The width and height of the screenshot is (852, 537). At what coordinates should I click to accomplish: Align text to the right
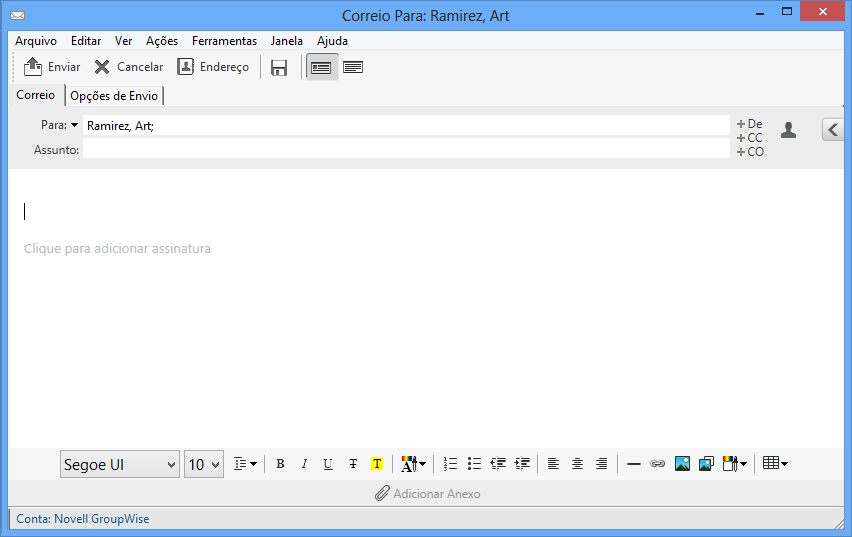point(602,464)
